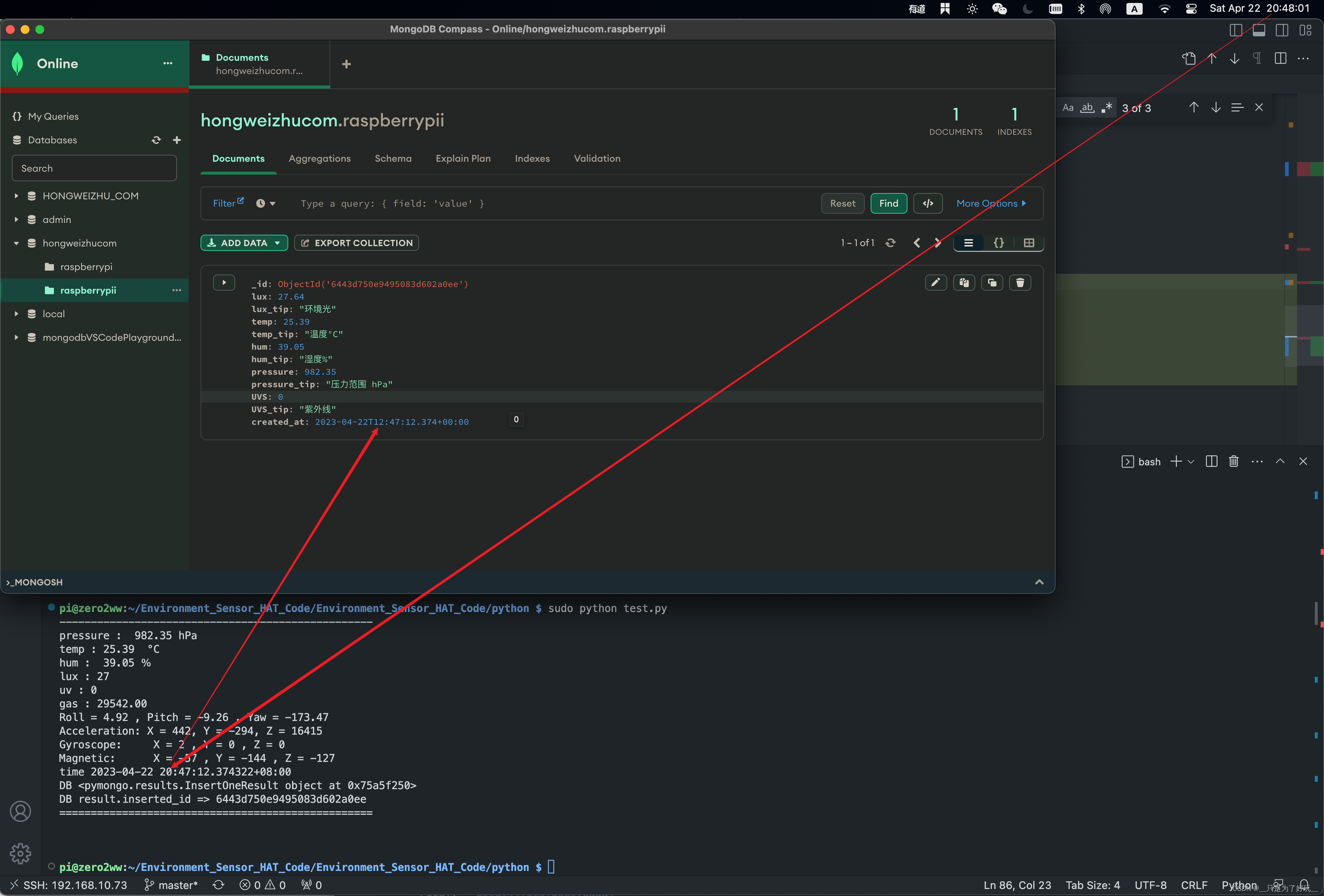Viewport: 1324px width, 896px height.
Task: Switch to list view of documents
Action: tap(969, 243)
